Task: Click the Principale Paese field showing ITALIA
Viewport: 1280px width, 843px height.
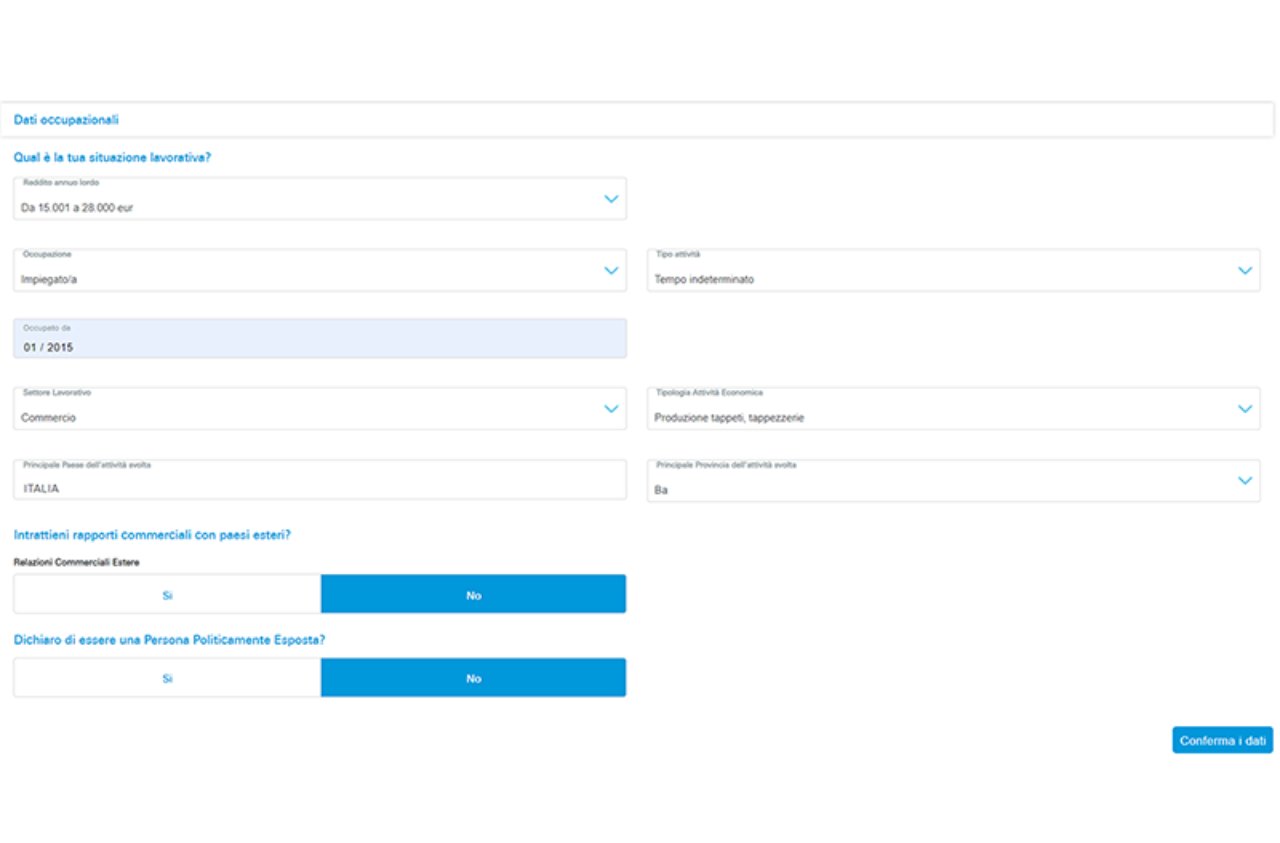Action: [319, 482]
